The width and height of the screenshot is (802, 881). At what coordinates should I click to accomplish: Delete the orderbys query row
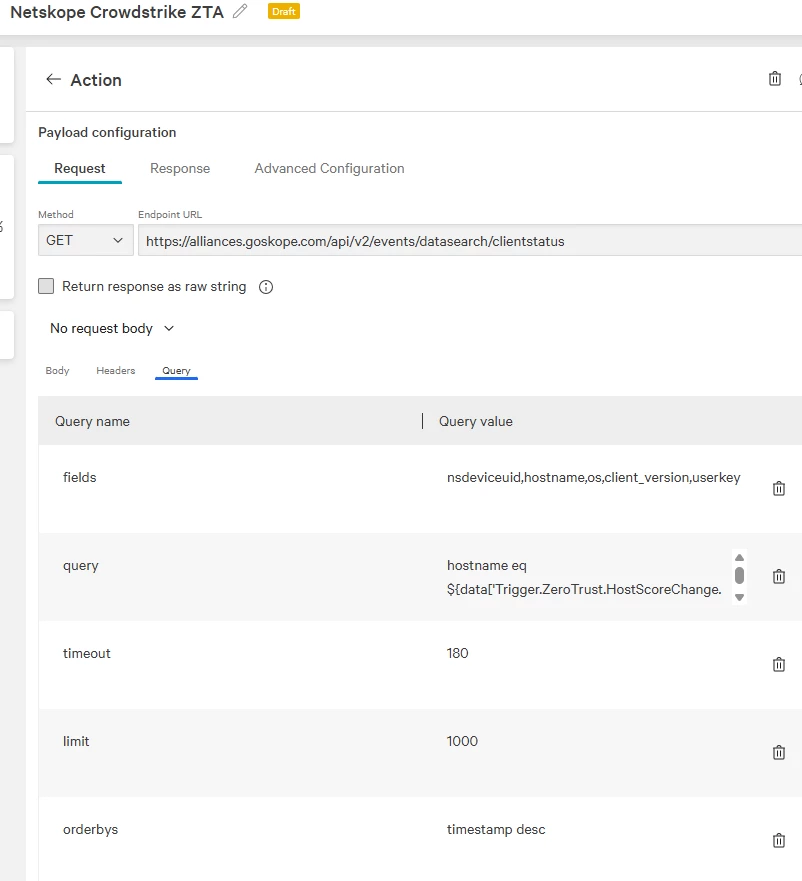tap(778, 841)
